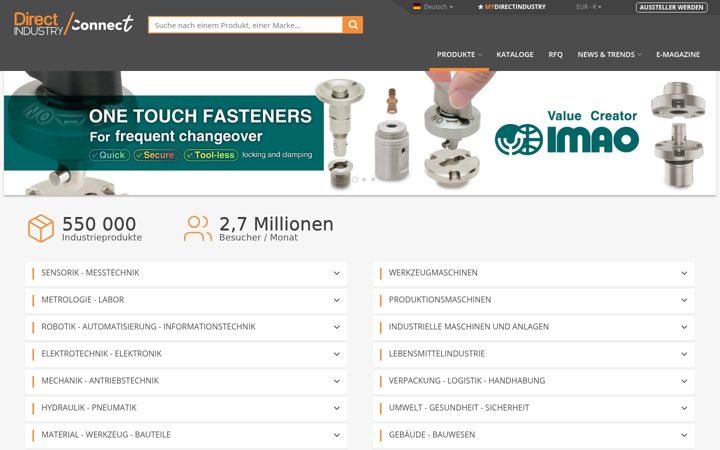Viewport: 720px width, 450px height.
Task: Go to E-Magazine
Action: pos(678,54)
